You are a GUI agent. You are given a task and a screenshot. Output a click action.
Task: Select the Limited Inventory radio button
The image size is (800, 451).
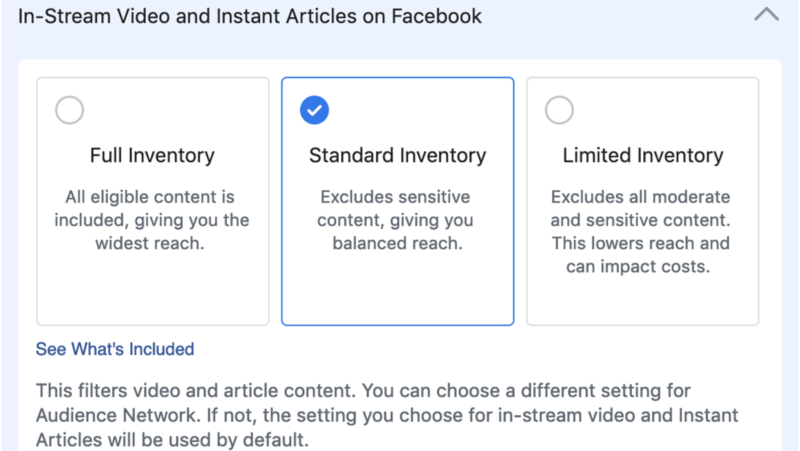point(560,111)
